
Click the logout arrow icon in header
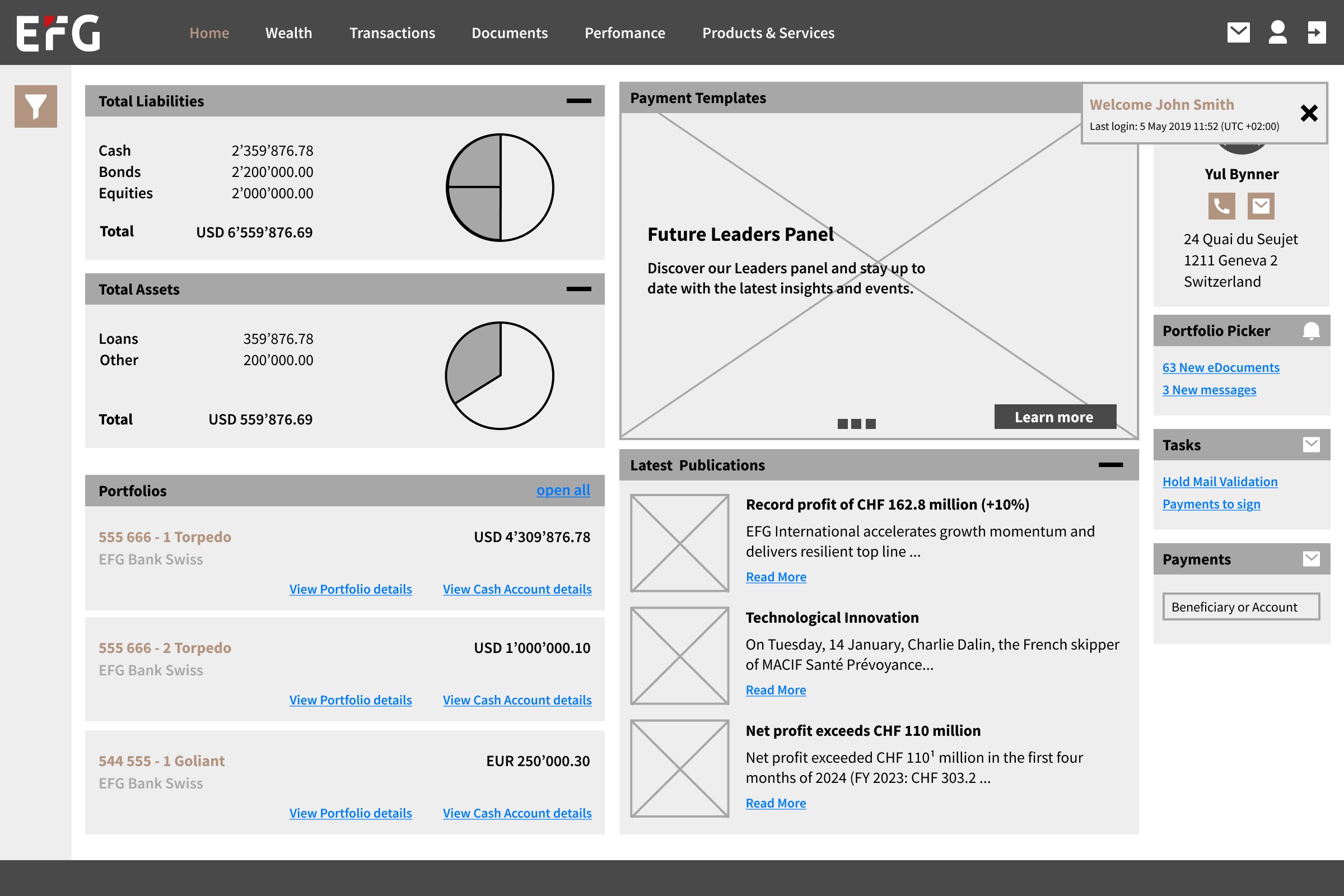tap(1316, 32)
